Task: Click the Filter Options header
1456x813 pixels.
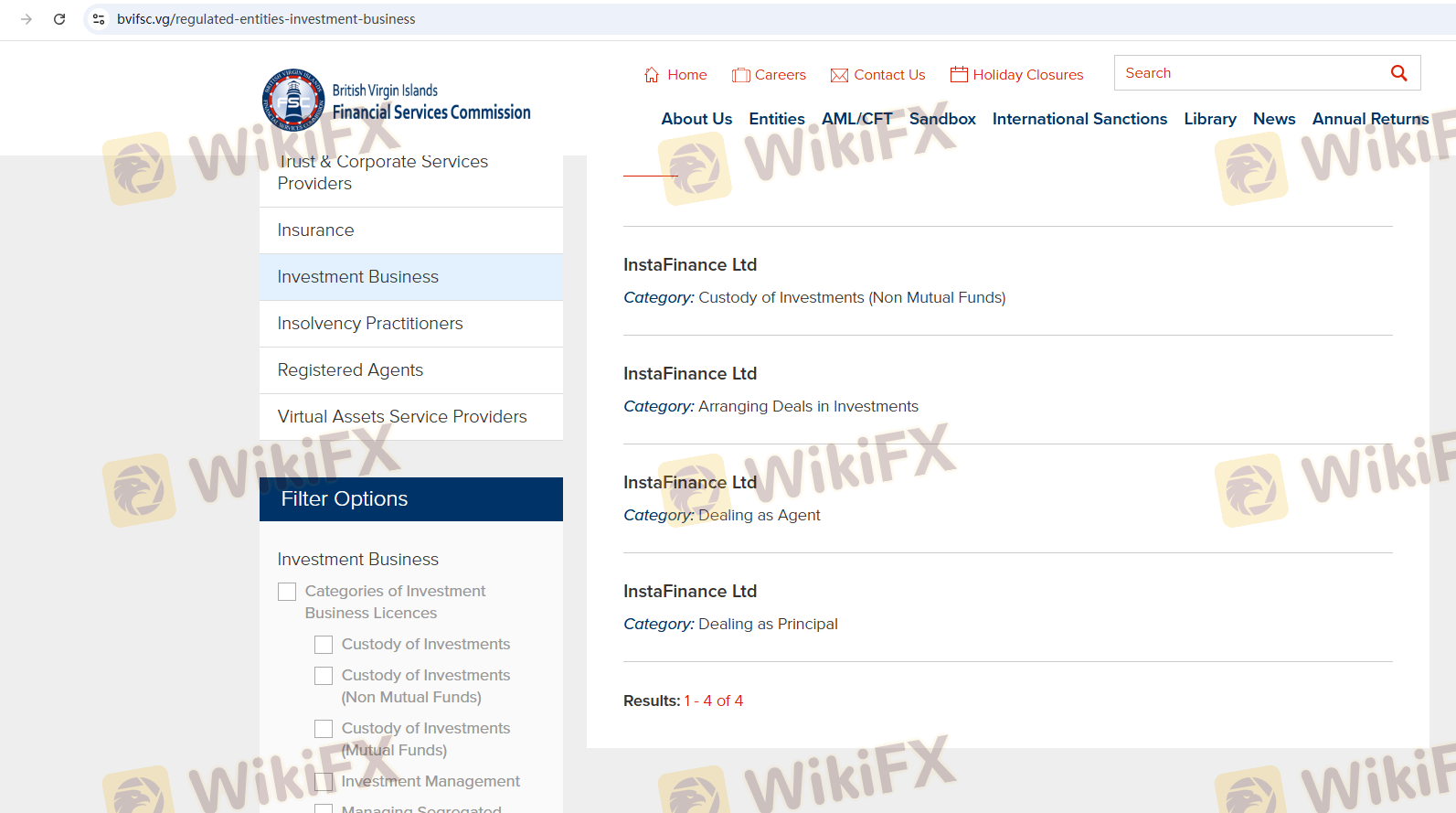Action: click(x=411, y=499)
